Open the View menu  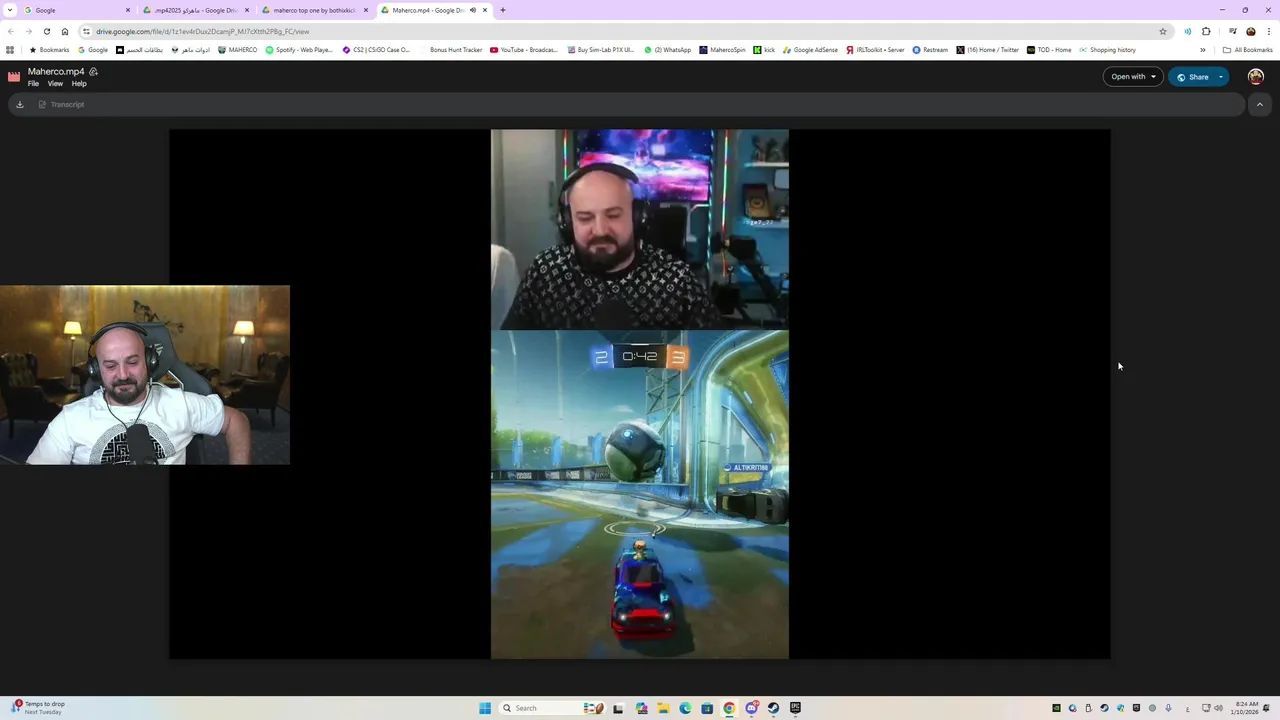coord(55,84)
